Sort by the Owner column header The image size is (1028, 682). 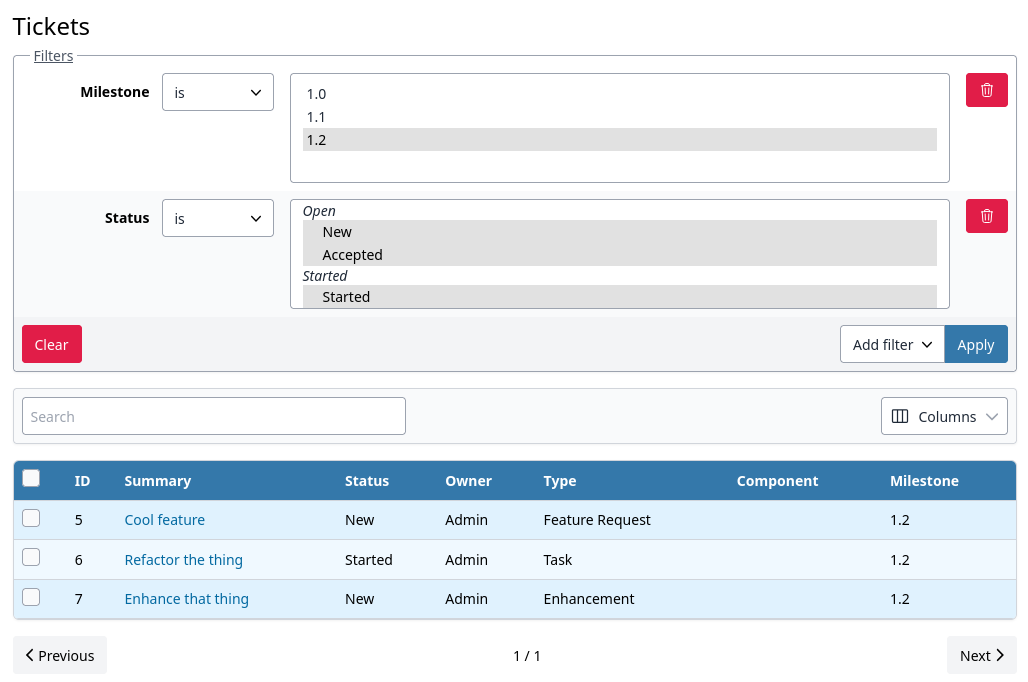pos(468,481)
